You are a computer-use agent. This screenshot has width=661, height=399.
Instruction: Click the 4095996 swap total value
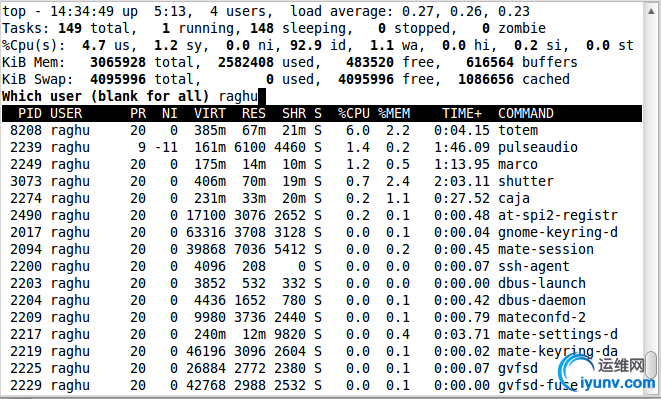[118, 79]
